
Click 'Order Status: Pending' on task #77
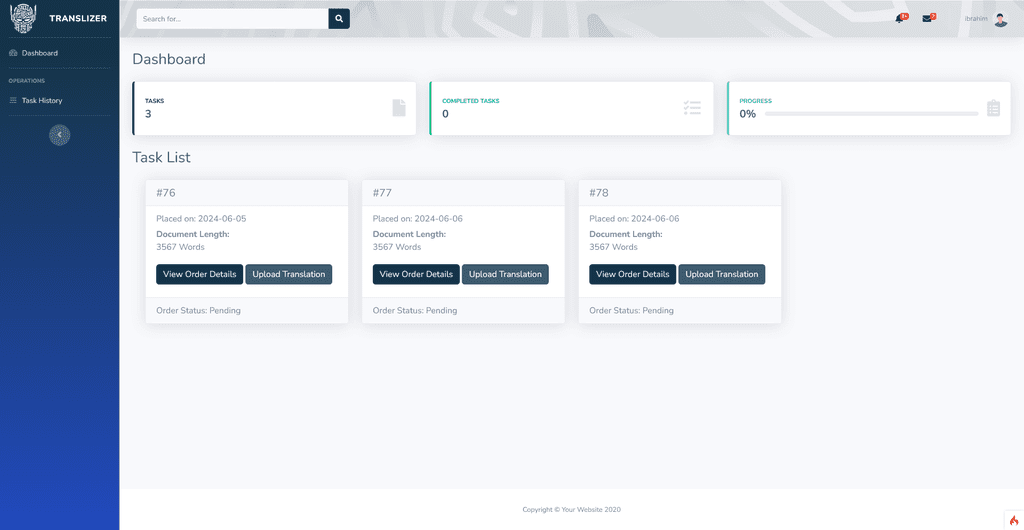(x=415, y=311)
